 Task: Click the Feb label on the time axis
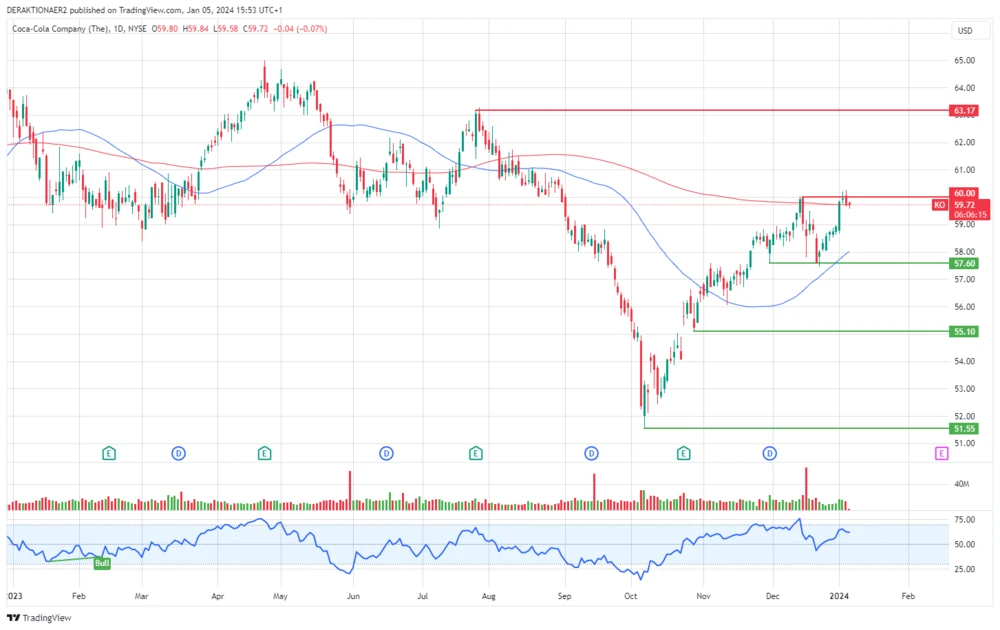pyautogui.click(x=79, y=595)
